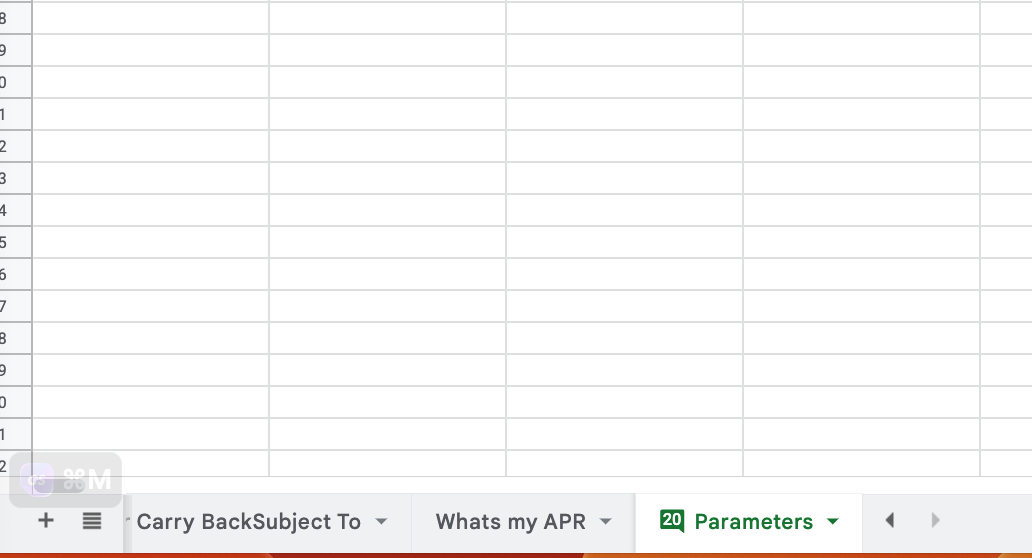Screen dimensions: 1032x558
Task: Select first-column cell in row ending 6
Action: pos(151,274)
